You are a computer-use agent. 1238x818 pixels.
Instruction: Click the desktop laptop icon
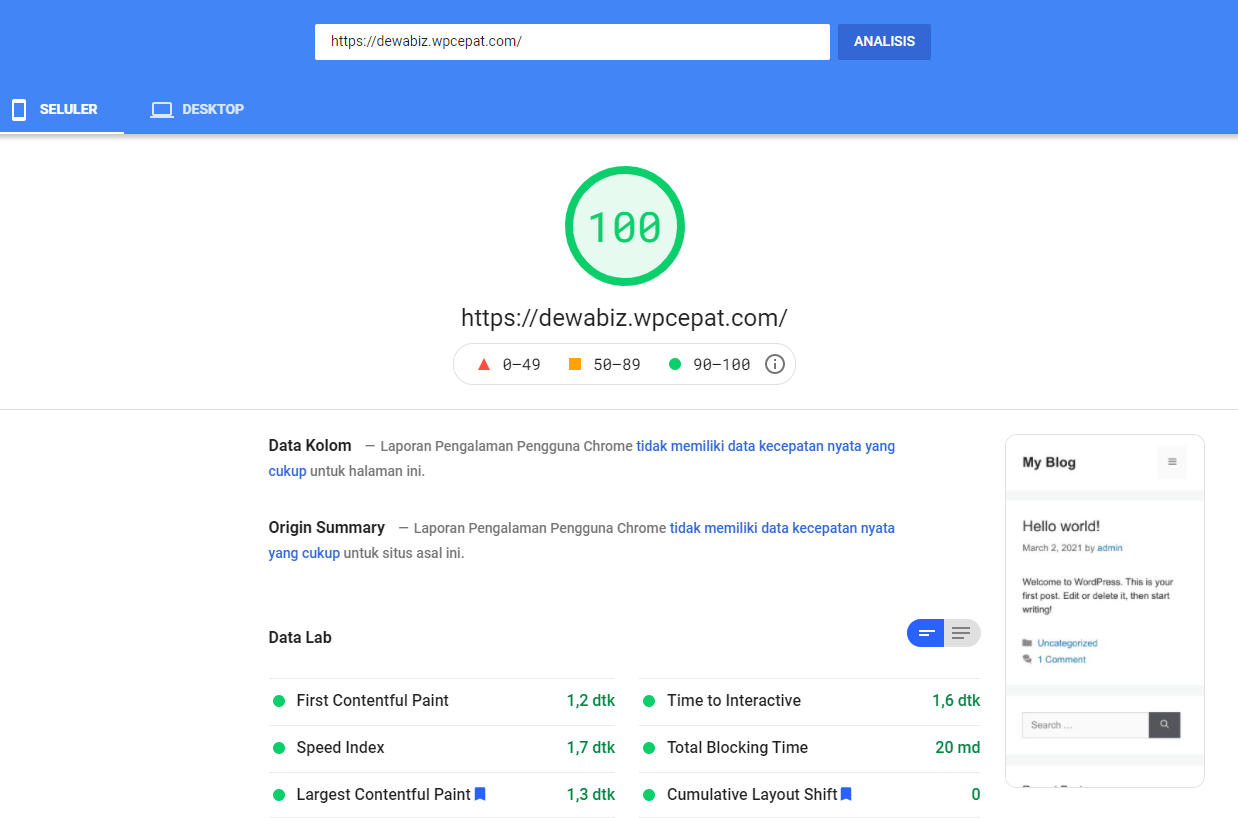point(162,109)
